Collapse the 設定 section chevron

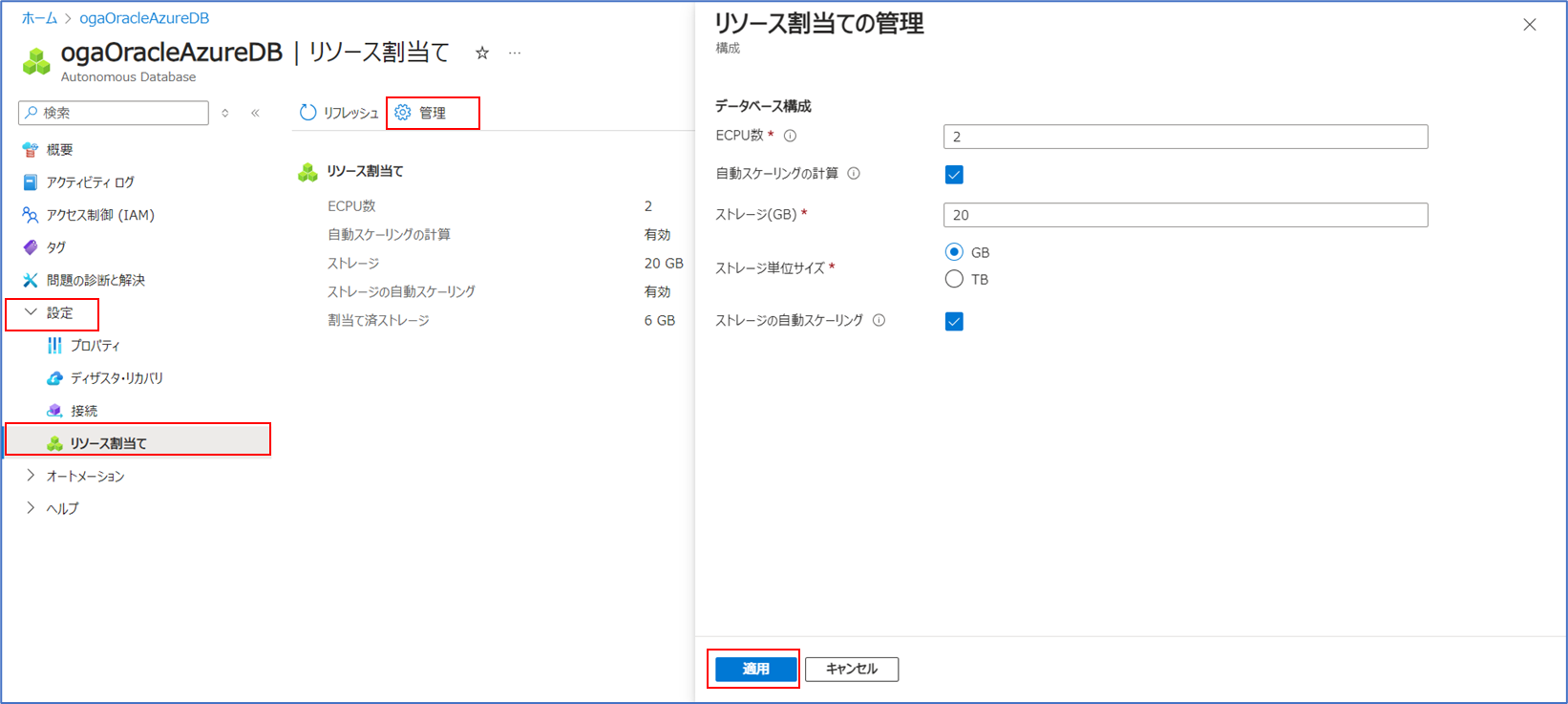pyautogui.click(x=31, y=312)
